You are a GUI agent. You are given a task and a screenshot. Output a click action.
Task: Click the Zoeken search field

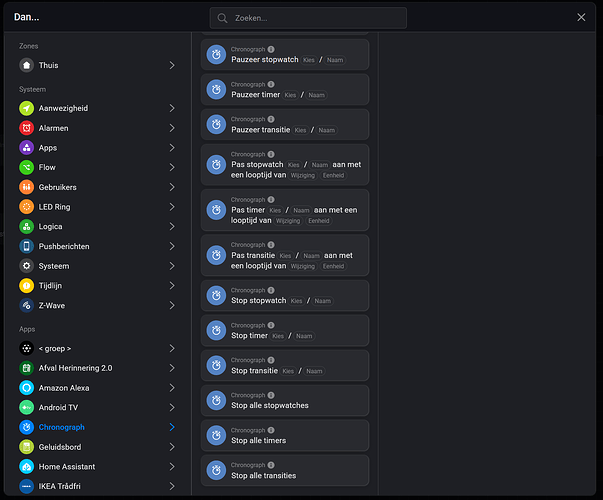pyautogui.click(x=308, y=18)
